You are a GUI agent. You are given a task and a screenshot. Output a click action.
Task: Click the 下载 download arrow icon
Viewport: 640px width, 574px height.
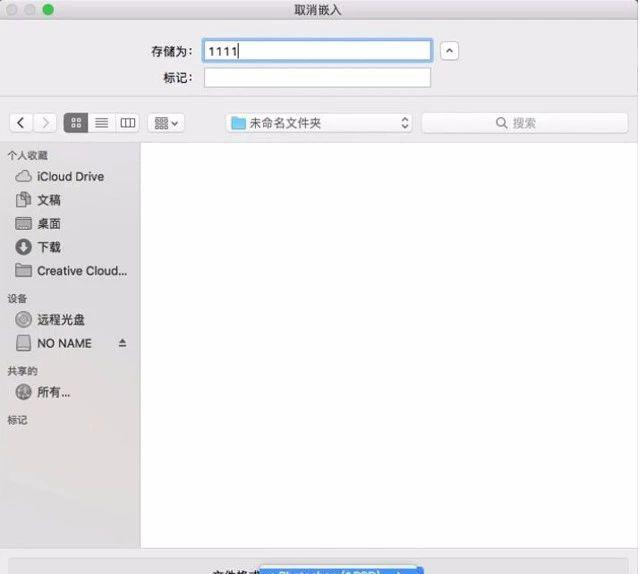[23, 247]
